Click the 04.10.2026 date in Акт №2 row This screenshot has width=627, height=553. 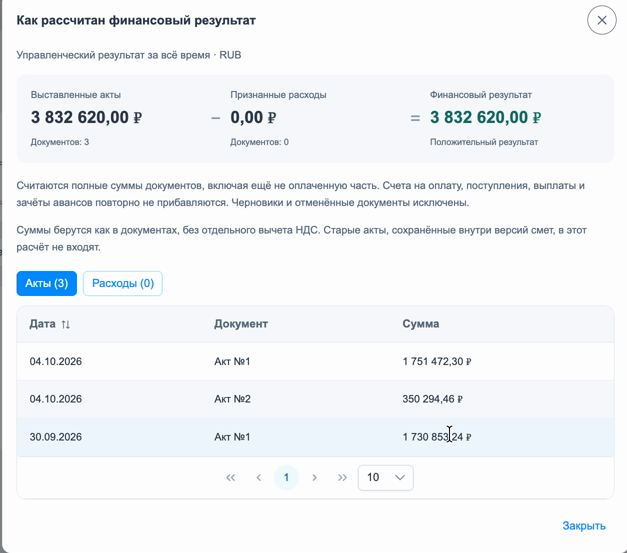tap(56, 399)
